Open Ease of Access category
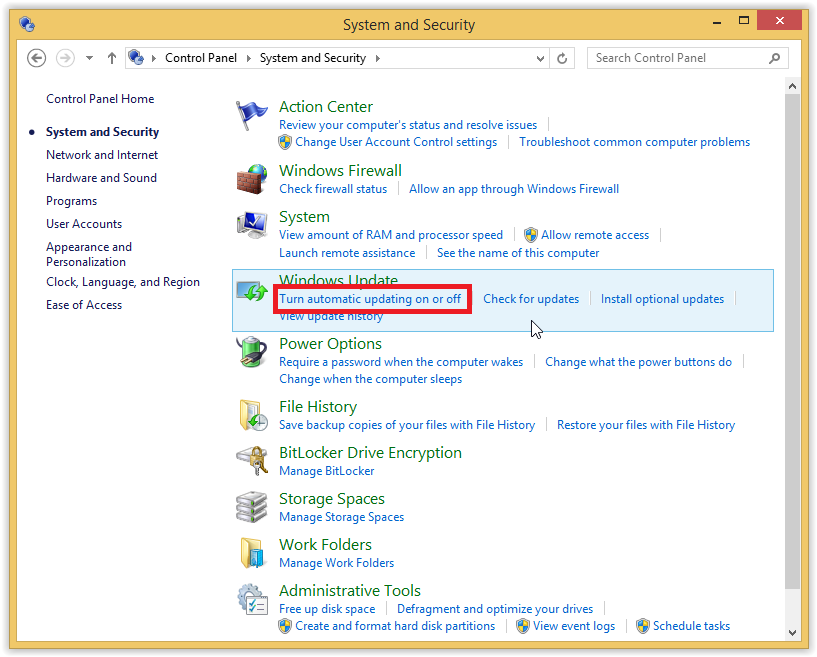 coord(84,305)
